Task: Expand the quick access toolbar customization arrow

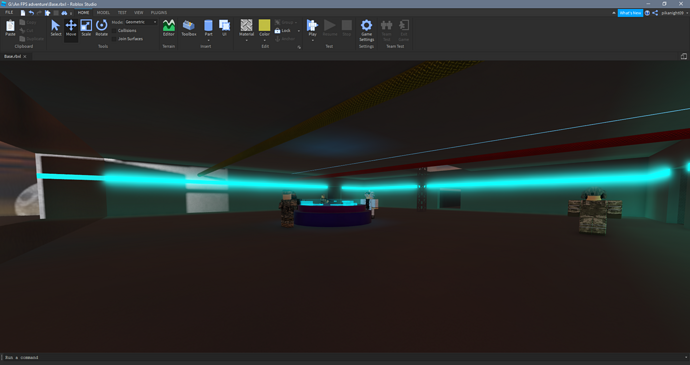Action: coord(71,13)
